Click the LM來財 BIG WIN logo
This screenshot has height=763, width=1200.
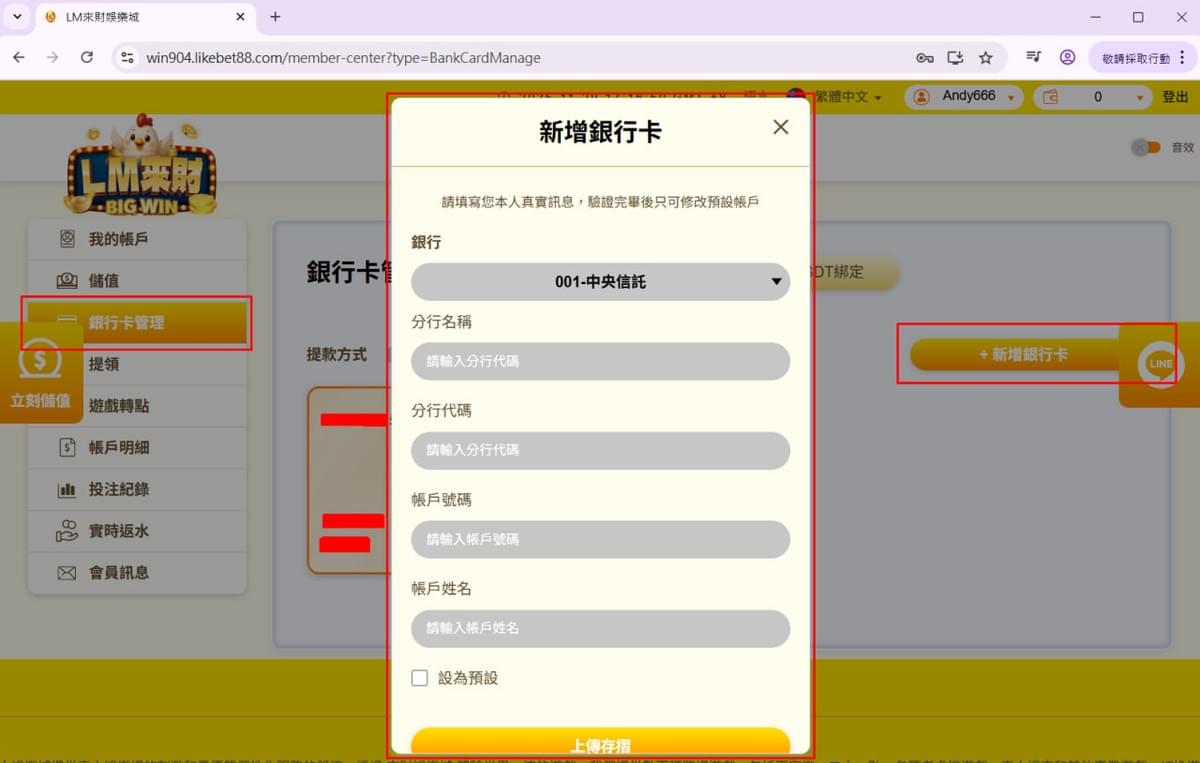[x=140, y=165]
